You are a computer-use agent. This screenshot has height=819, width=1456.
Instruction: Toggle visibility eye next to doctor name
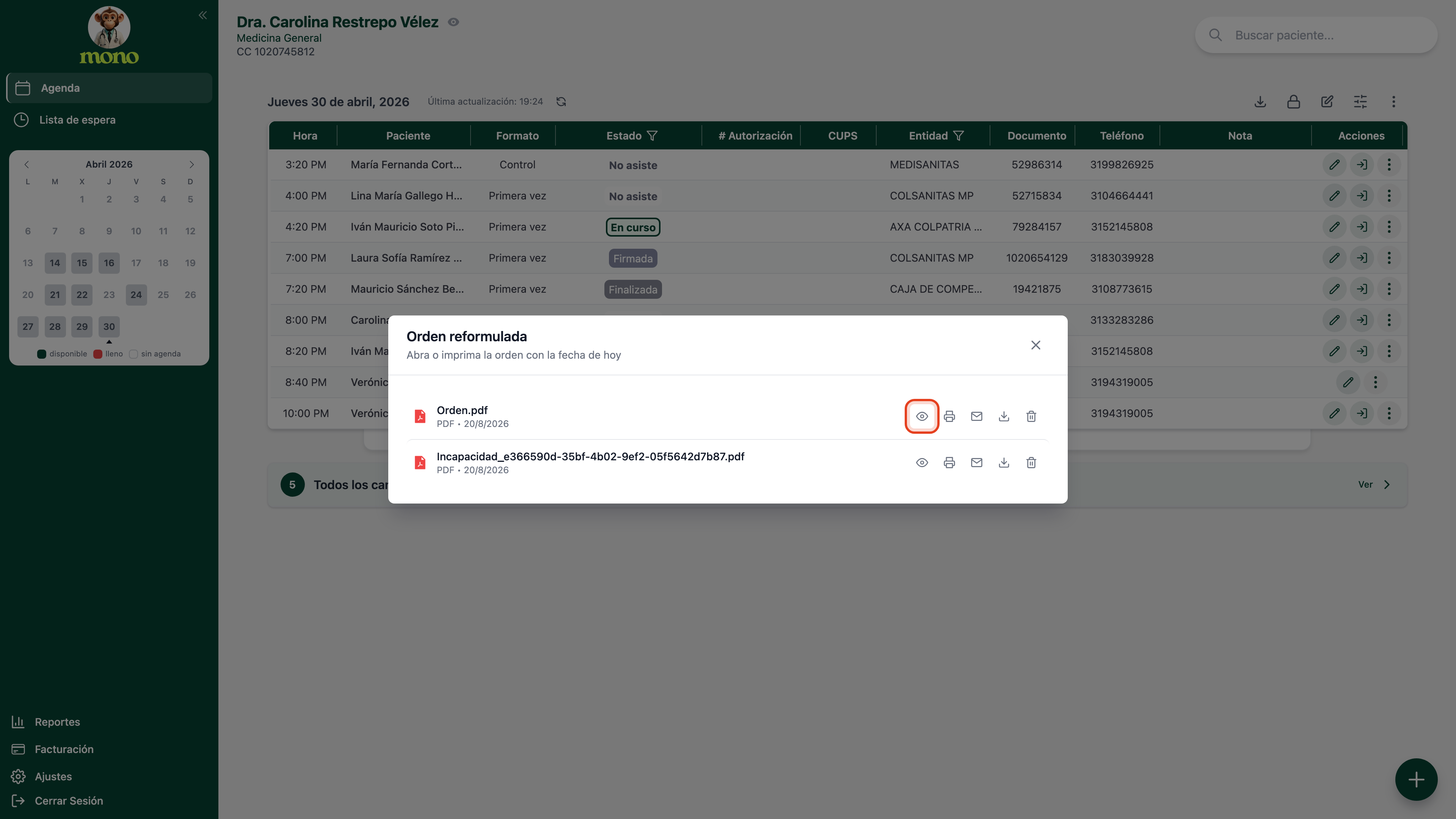(453, 22)
